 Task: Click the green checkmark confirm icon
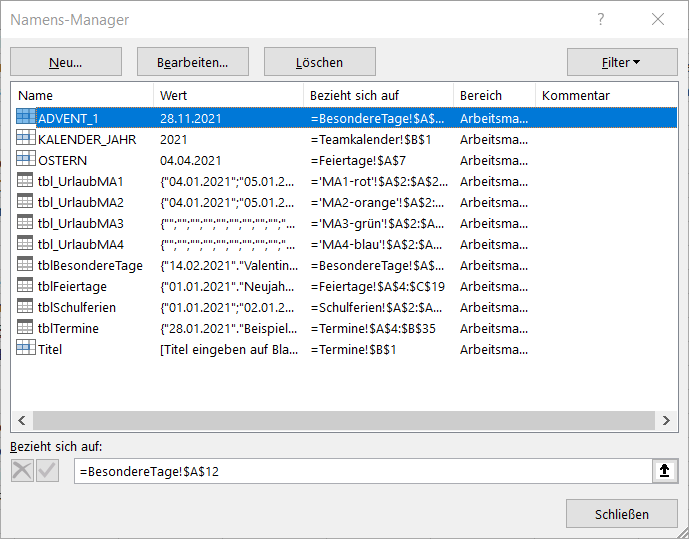[47, 471]
